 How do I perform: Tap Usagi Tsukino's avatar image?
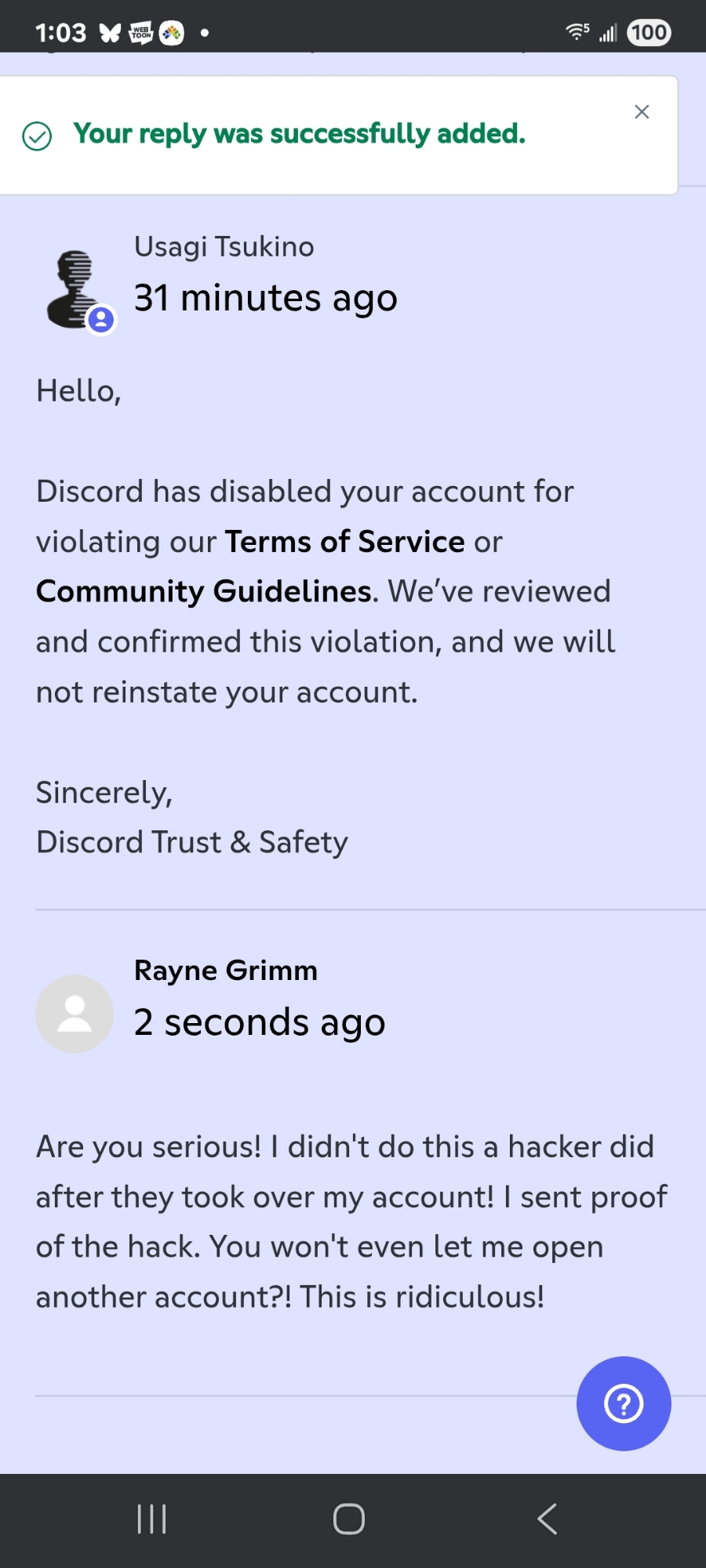click(76, 289)
